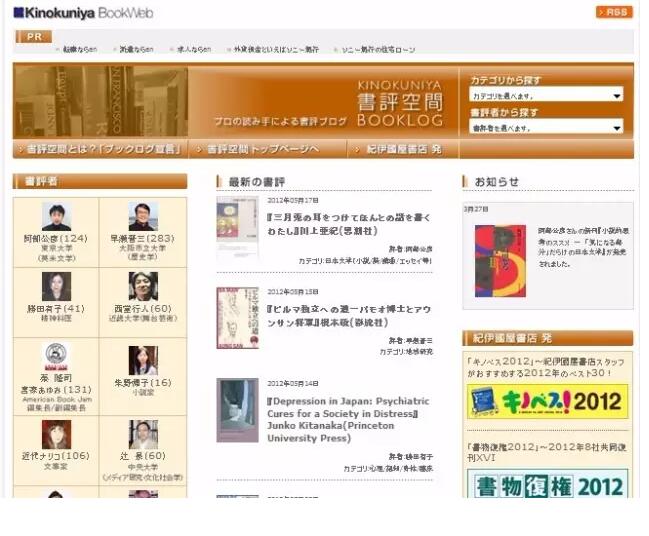This screenshot has height=536, width=649.
Task: Open reviewer link 阿部公彦 (124)
Action: click(56, 238)
